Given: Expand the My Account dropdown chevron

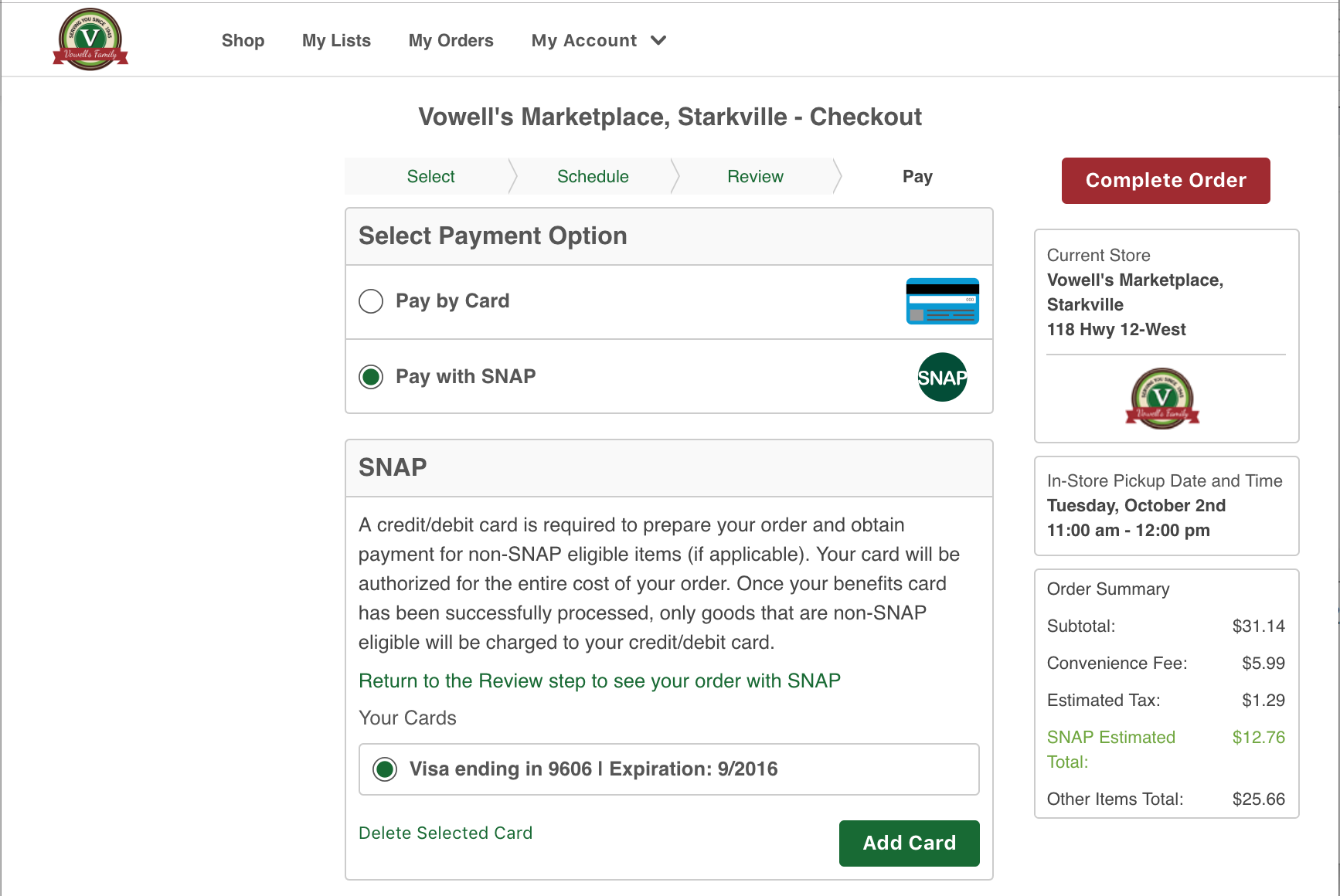Looking at the screenshot, I should 658,40.
